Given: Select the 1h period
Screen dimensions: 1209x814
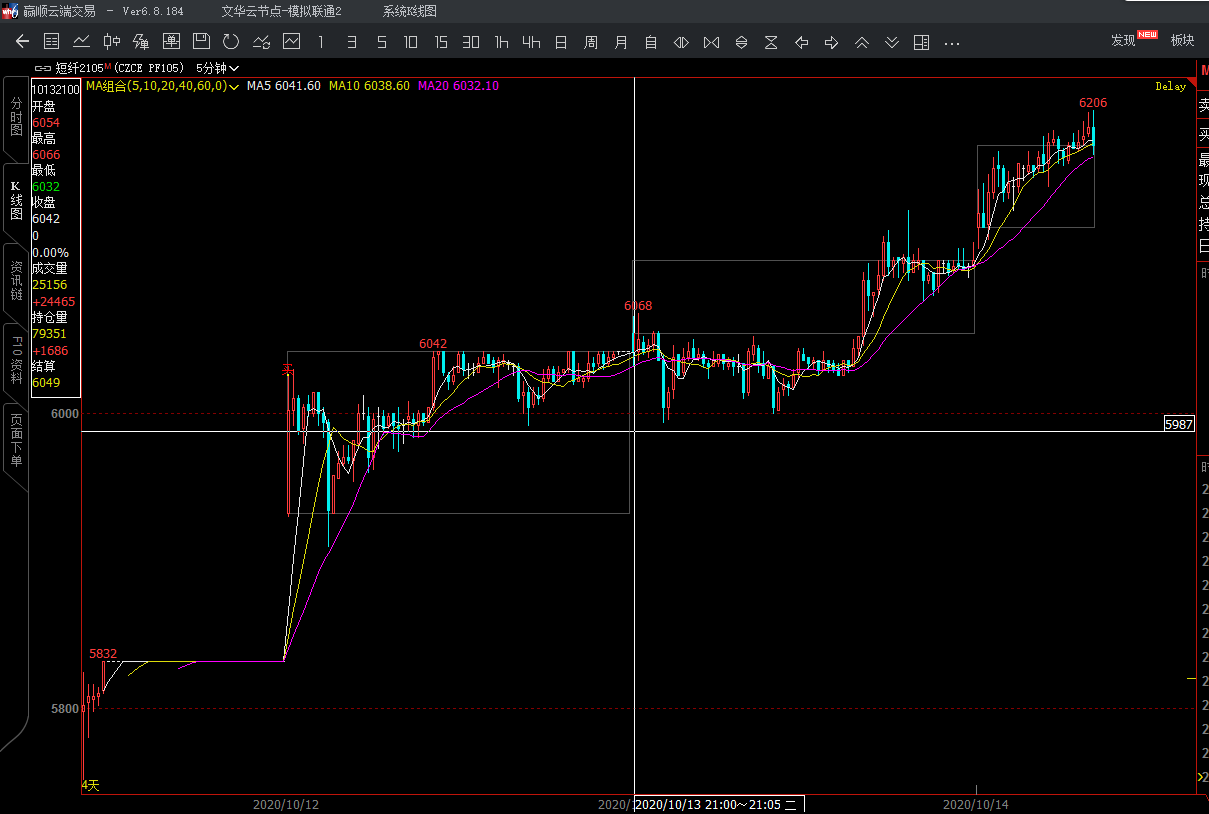Looking at the screenshot, I should point(501,42).
